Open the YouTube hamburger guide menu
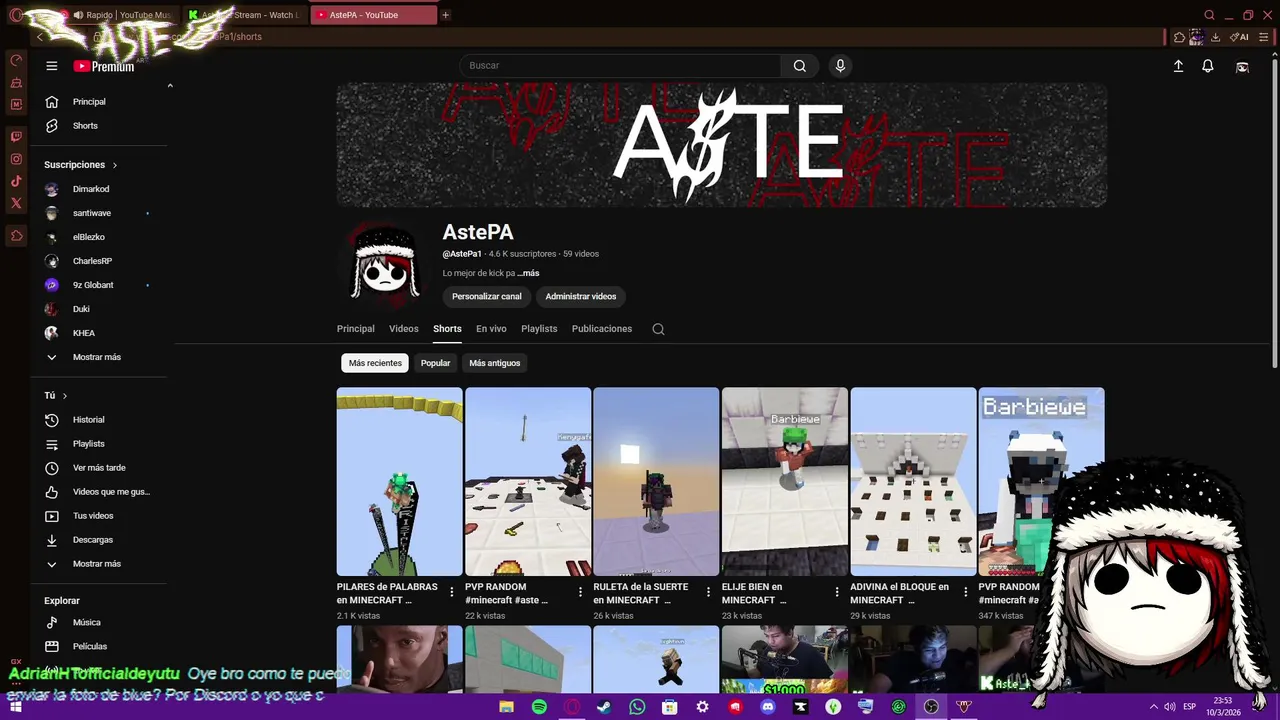This screenshot has width=1280, height=720. click(x=51, y=66)
